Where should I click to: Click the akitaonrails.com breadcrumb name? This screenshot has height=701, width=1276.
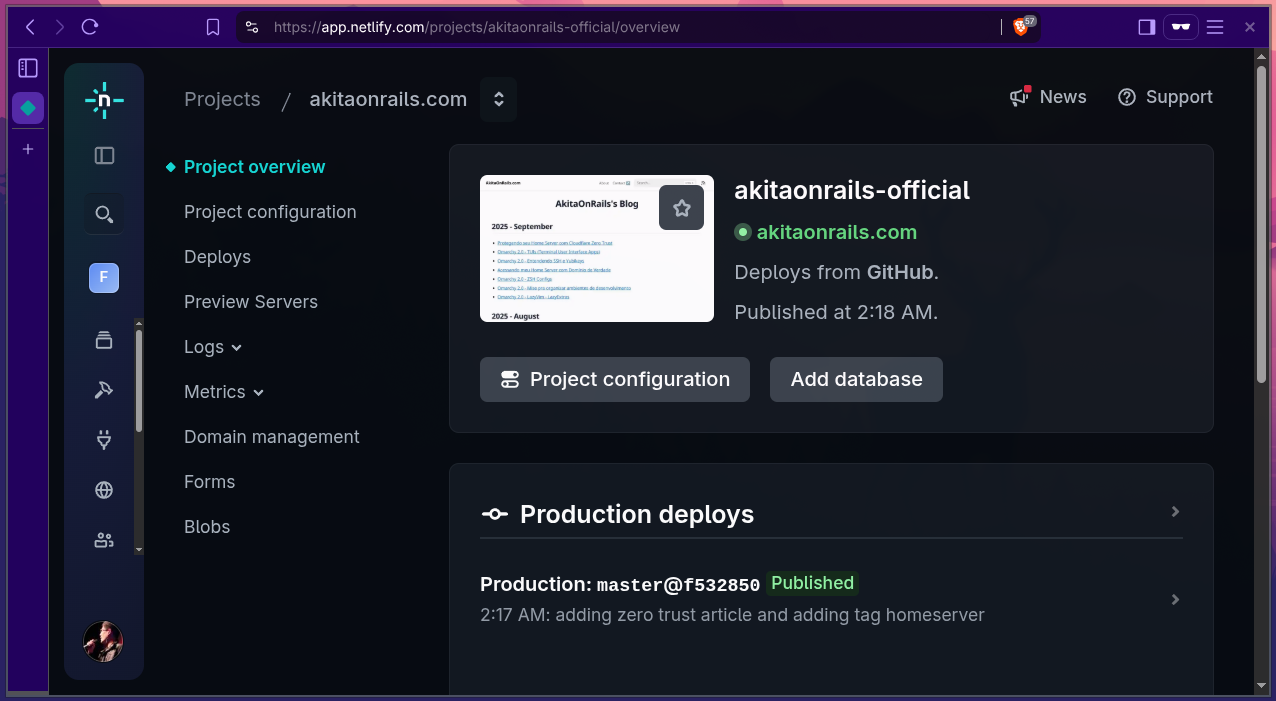coord(388,99)
